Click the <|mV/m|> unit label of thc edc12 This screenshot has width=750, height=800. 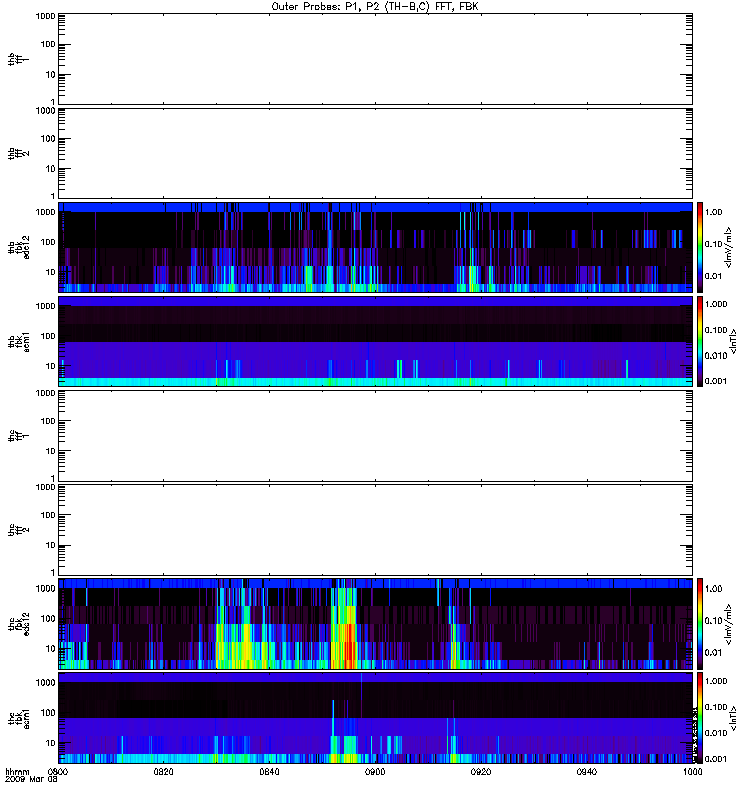coord(729,624)
